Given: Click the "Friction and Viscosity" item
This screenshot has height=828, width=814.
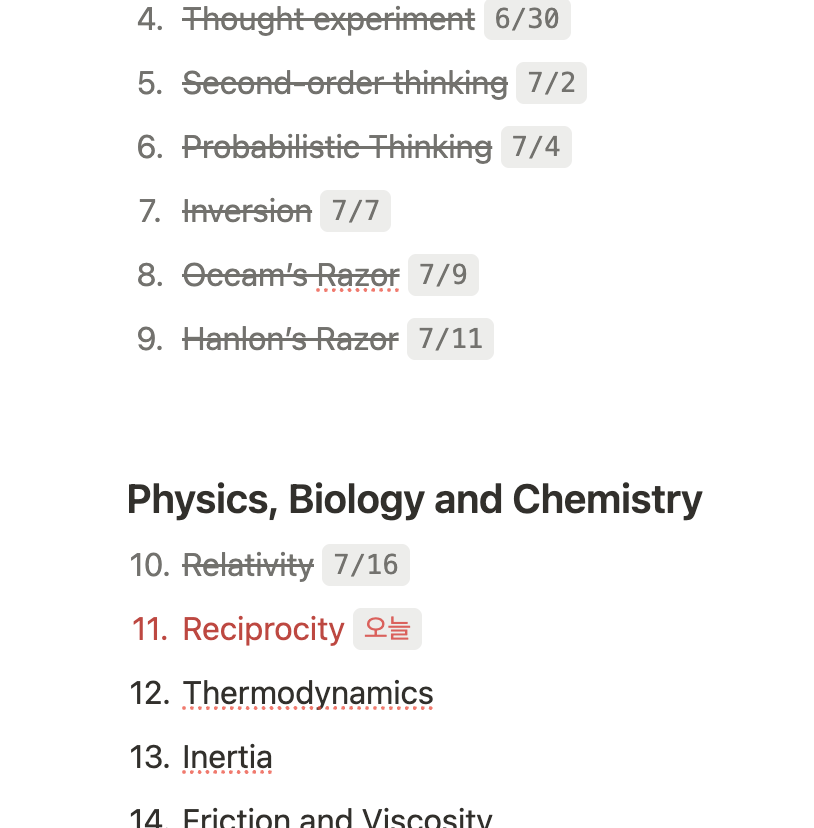Looking at the screenshot, I should (x=337, y=818).
